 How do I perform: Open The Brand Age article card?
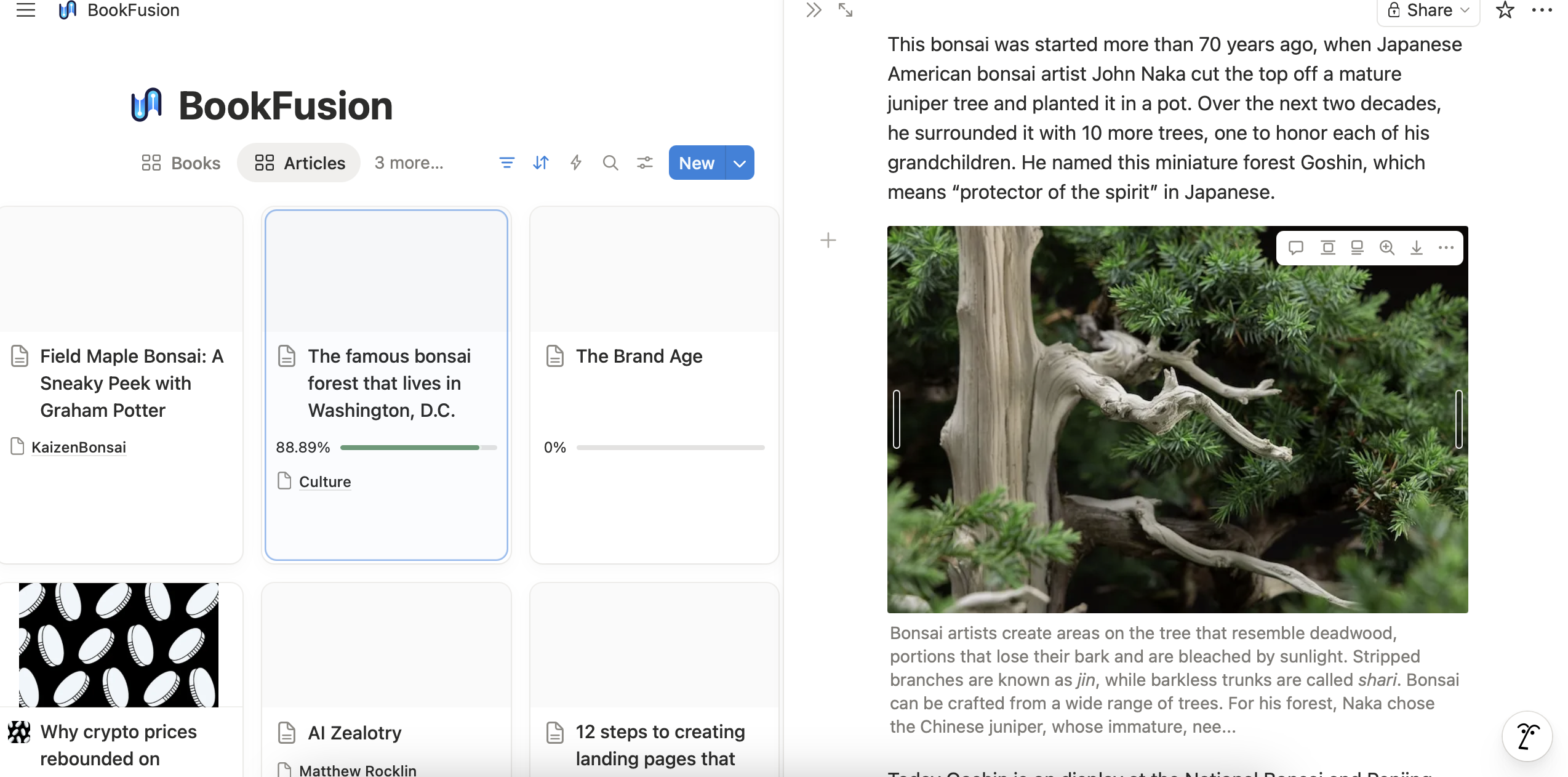point(654,385)
